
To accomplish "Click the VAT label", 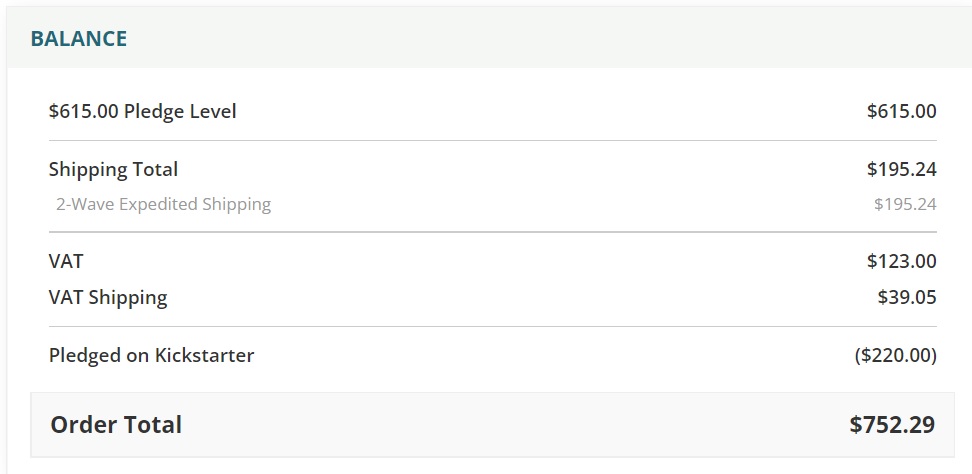I will pos(66,261).
